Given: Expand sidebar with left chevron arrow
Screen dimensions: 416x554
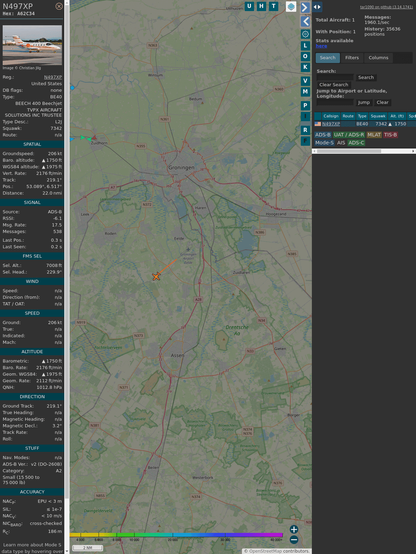Looking at the screenshot, I should click(305, 21).
